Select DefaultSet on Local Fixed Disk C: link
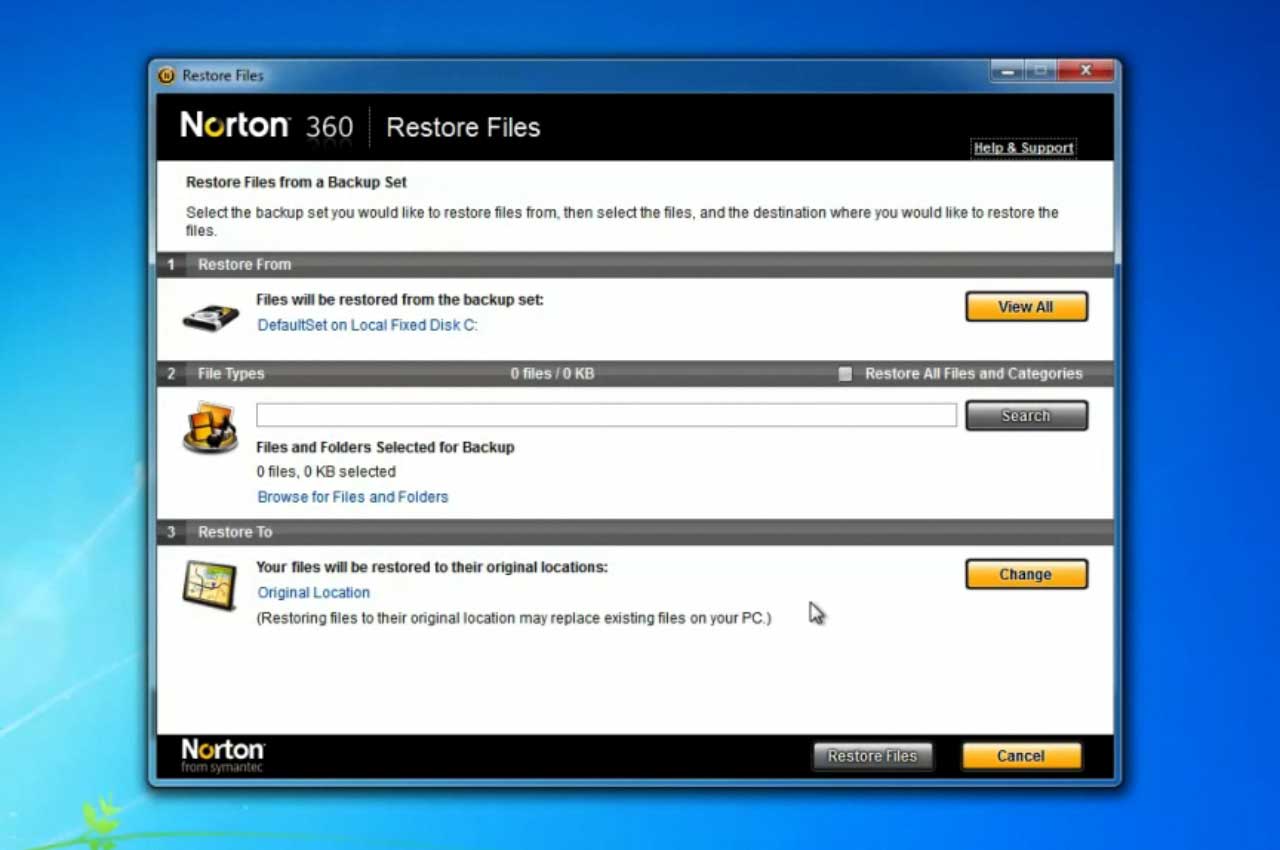 pos(367,325)
